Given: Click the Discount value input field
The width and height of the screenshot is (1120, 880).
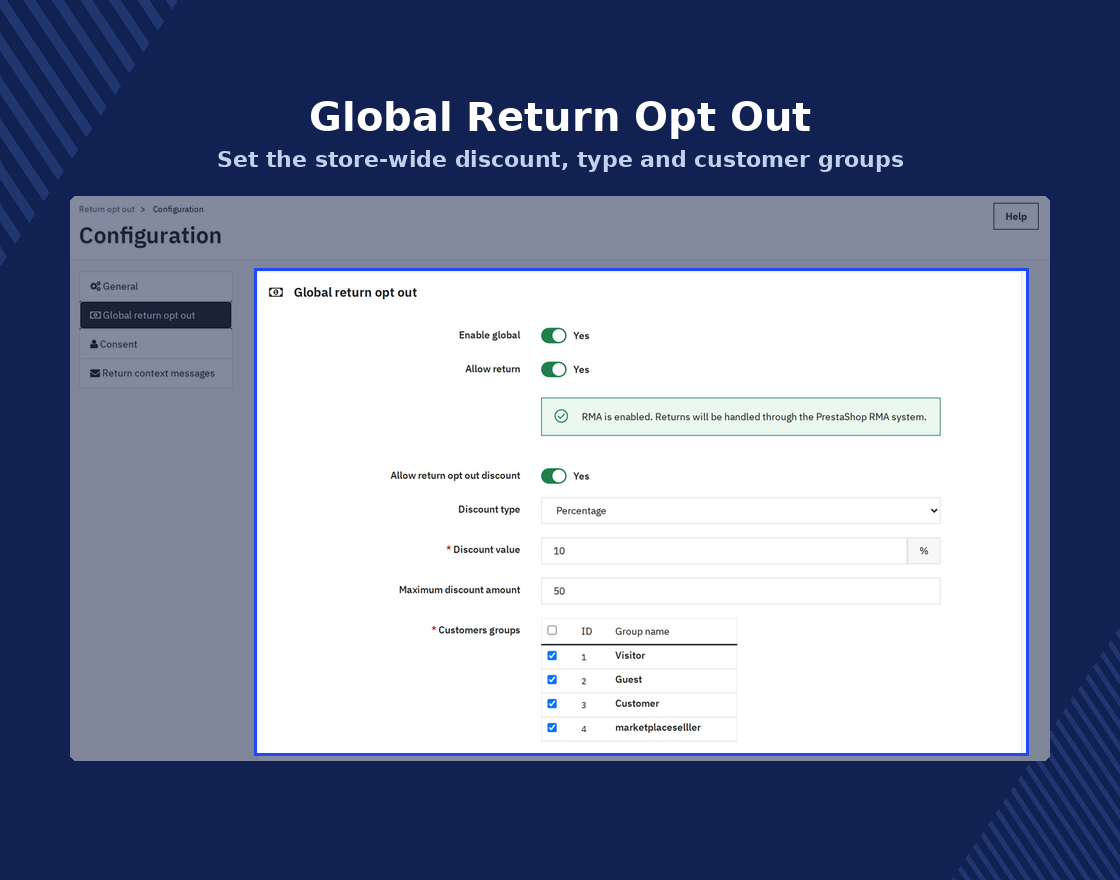Looking at the screenshot, I should tap(724, 551).
